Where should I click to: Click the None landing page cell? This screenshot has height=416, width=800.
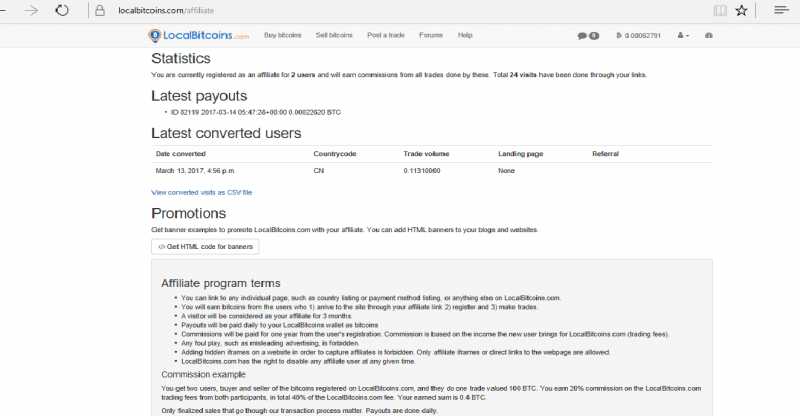(506, 170)
